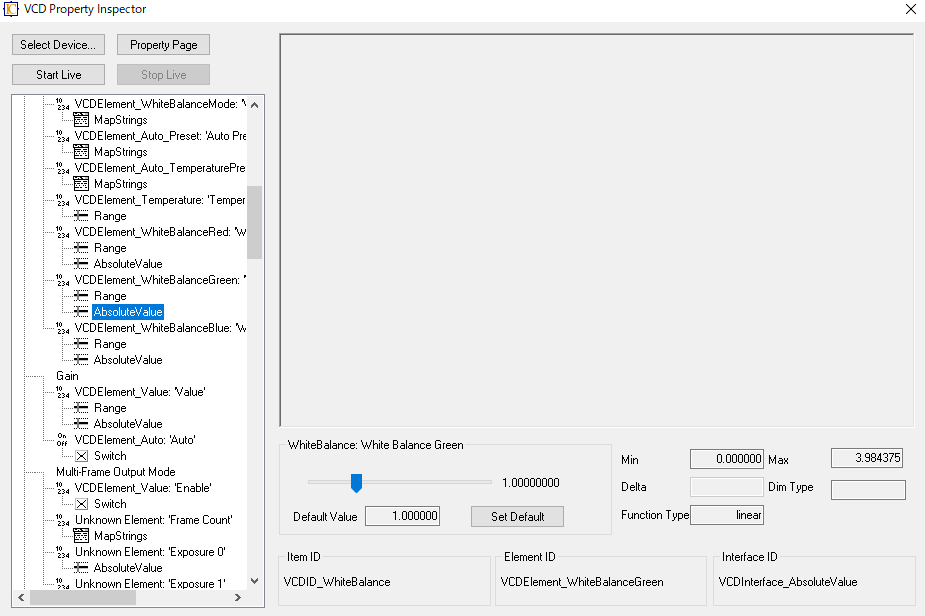925x616 pixels.
Task: Select the Switch item under VCDElement_Auto 'Auto'
Action: pos(110,456)
